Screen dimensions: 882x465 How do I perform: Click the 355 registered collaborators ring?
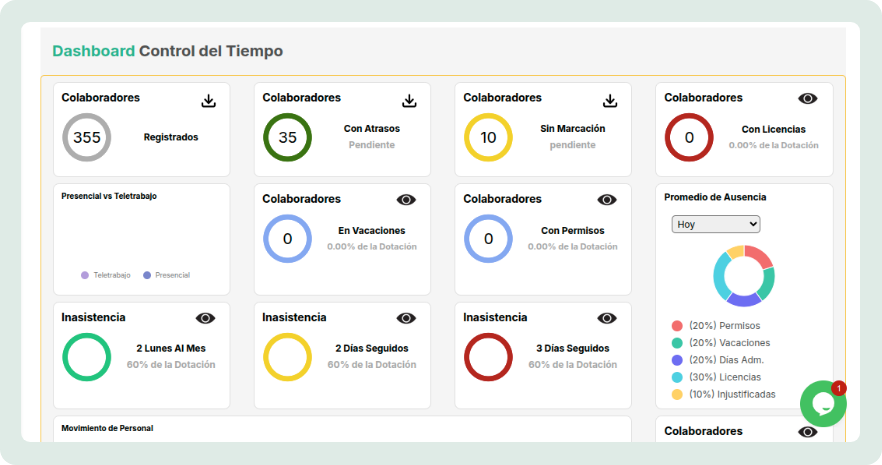[x=87, y=138]
